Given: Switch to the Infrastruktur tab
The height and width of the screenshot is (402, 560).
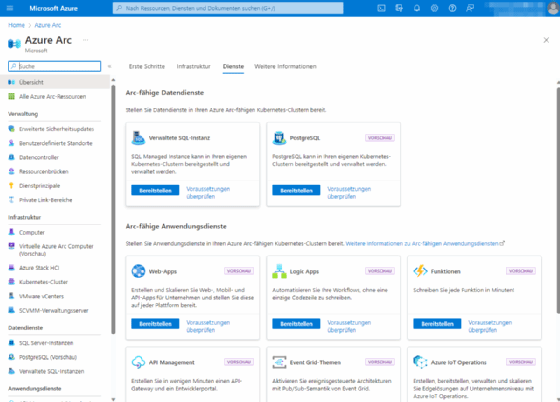Looking at the screenshot, I should coord(194,66).
